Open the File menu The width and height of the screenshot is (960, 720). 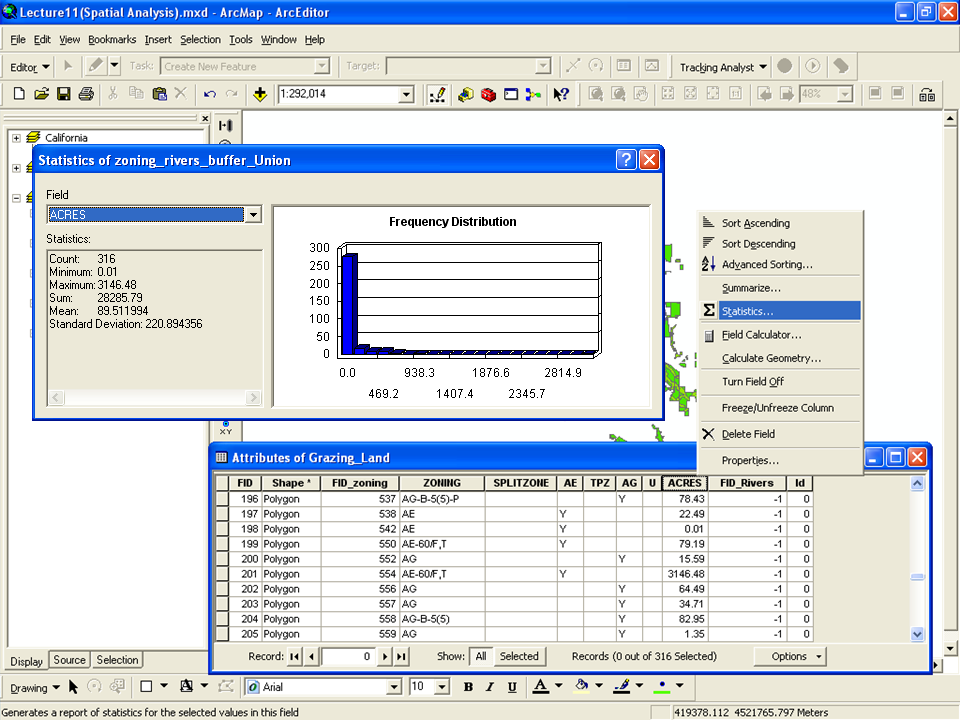click(x=18, y=39)
